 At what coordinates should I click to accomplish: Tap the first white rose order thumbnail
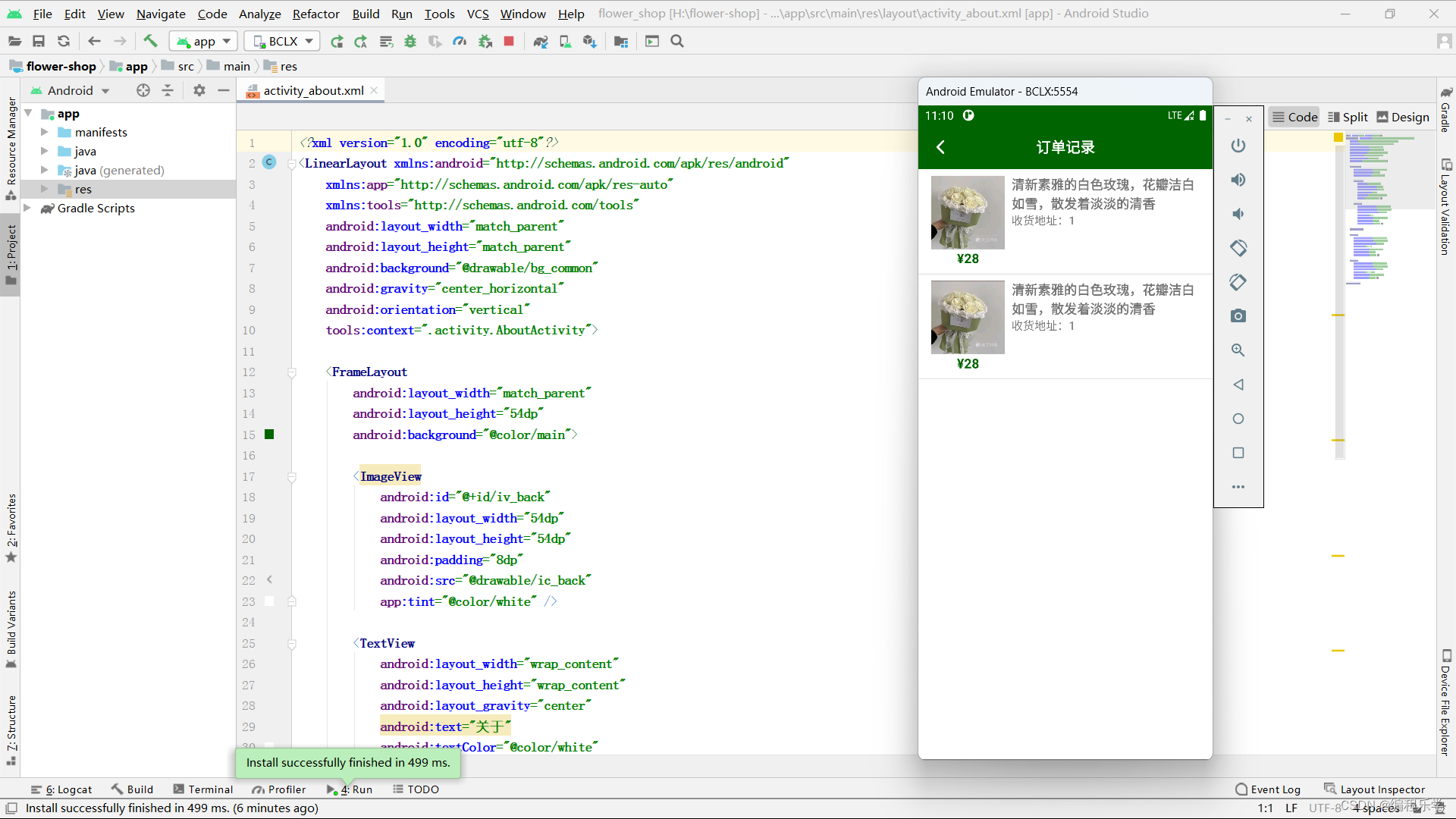click(x=968, y=212)
